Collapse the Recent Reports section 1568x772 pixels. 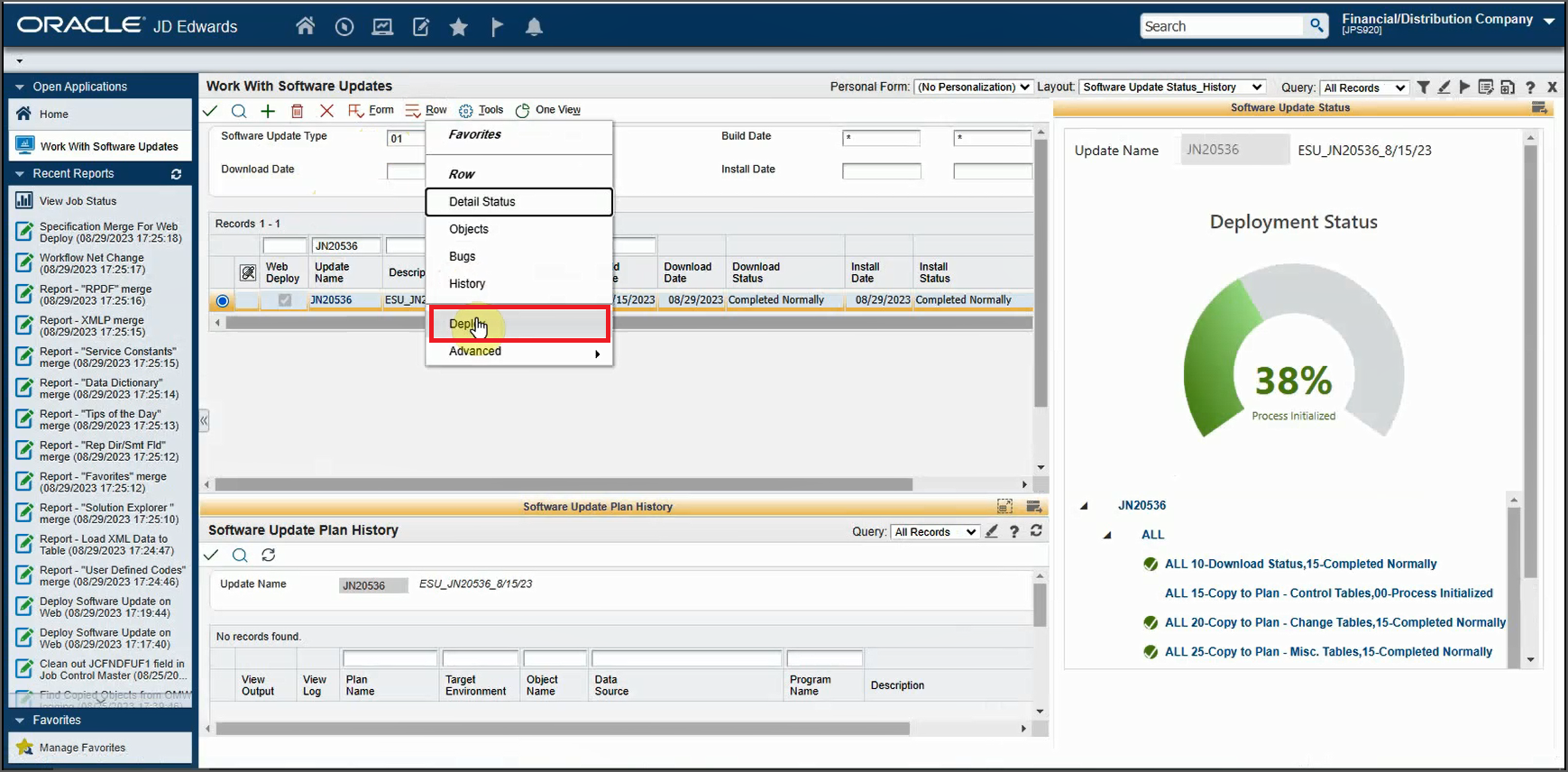19,174
